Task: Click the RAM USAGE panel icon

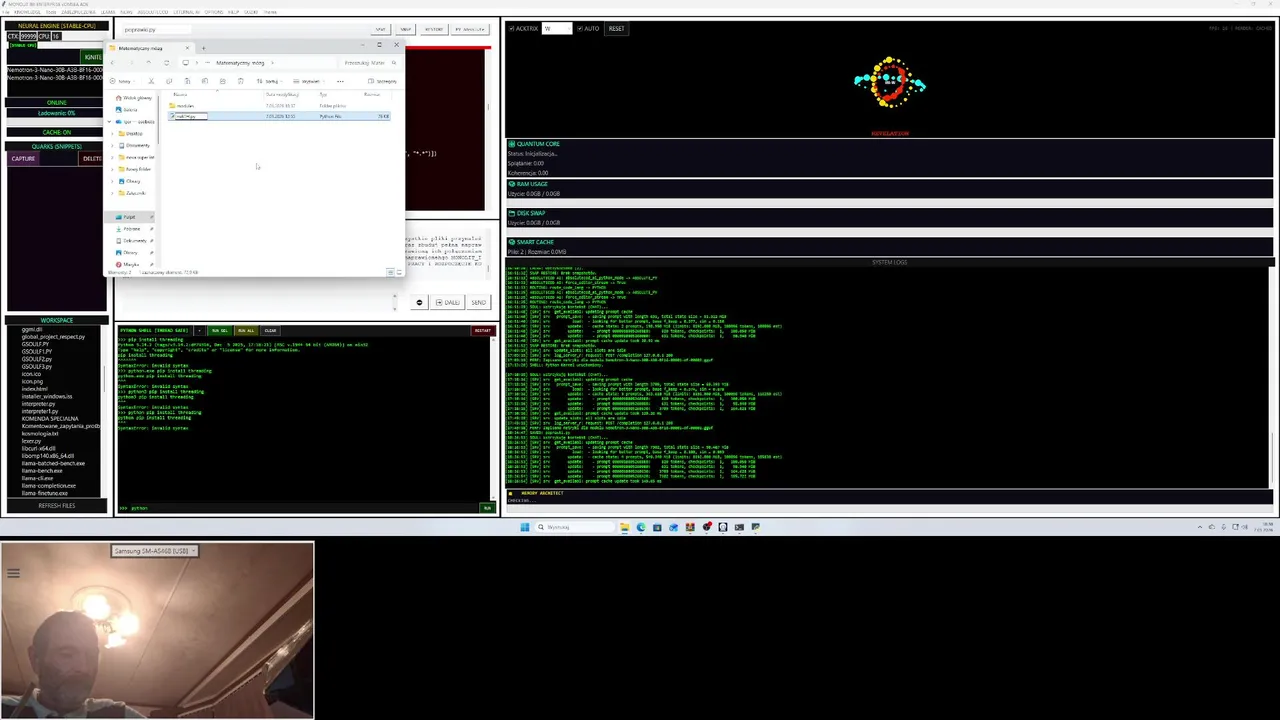Action: click(511, 184)
